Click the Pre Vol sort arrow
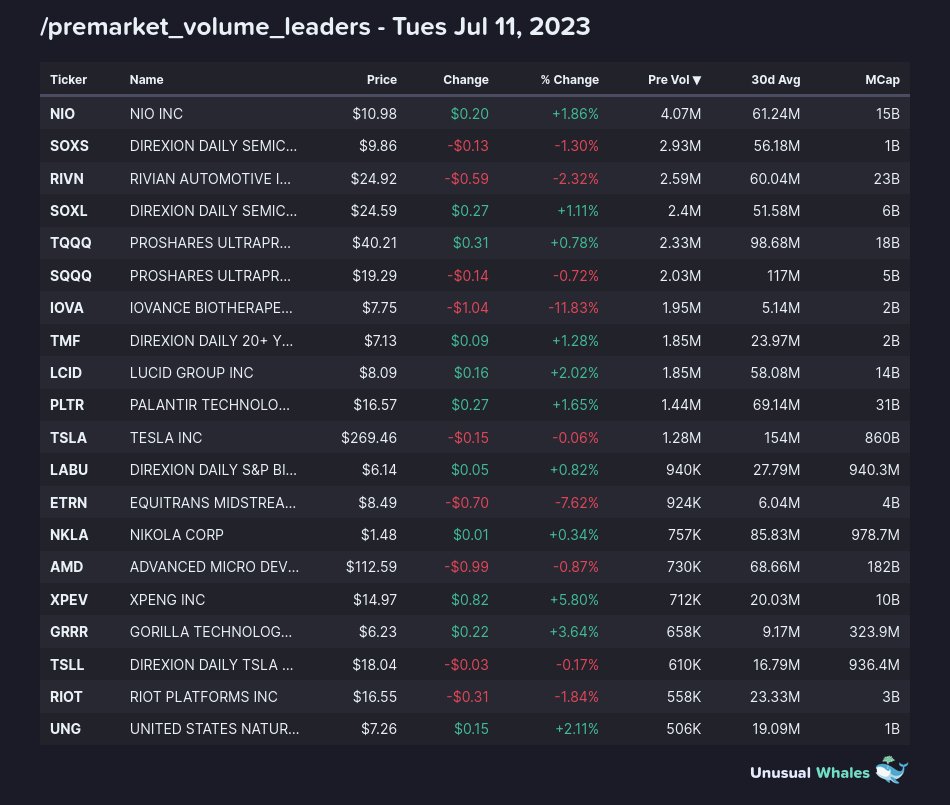Viewport: 950px width, 805px height. tap(697, 80)
